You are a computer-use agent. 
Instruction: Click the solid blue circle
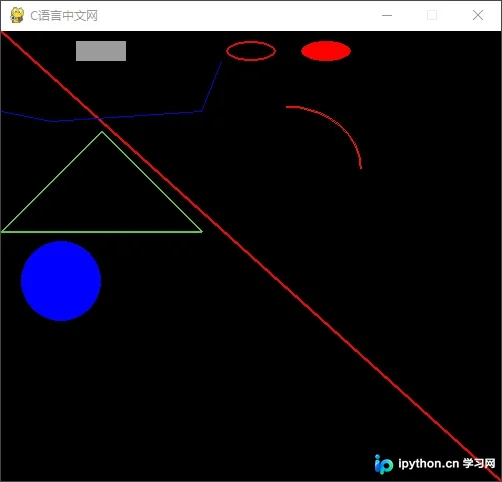pos(61,281)
